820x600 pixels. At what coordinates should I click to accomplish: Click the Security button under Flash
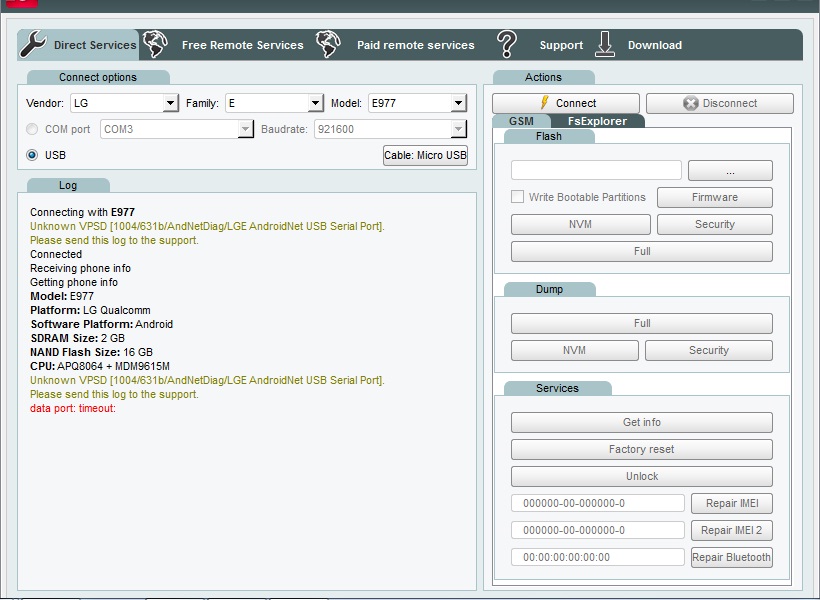(714, 224)
